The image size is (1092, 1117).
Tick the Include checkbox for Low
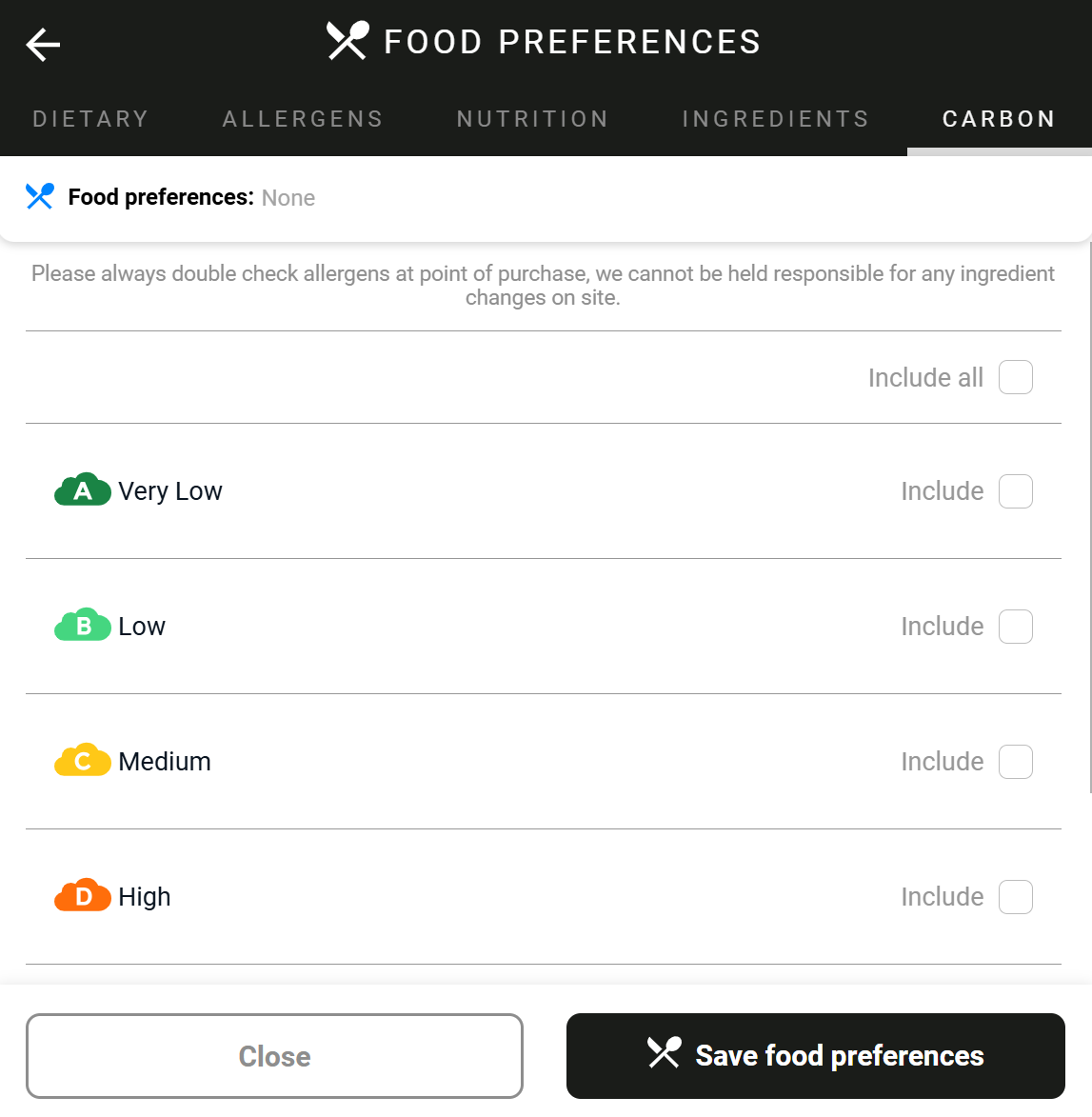click(1015, 626)
